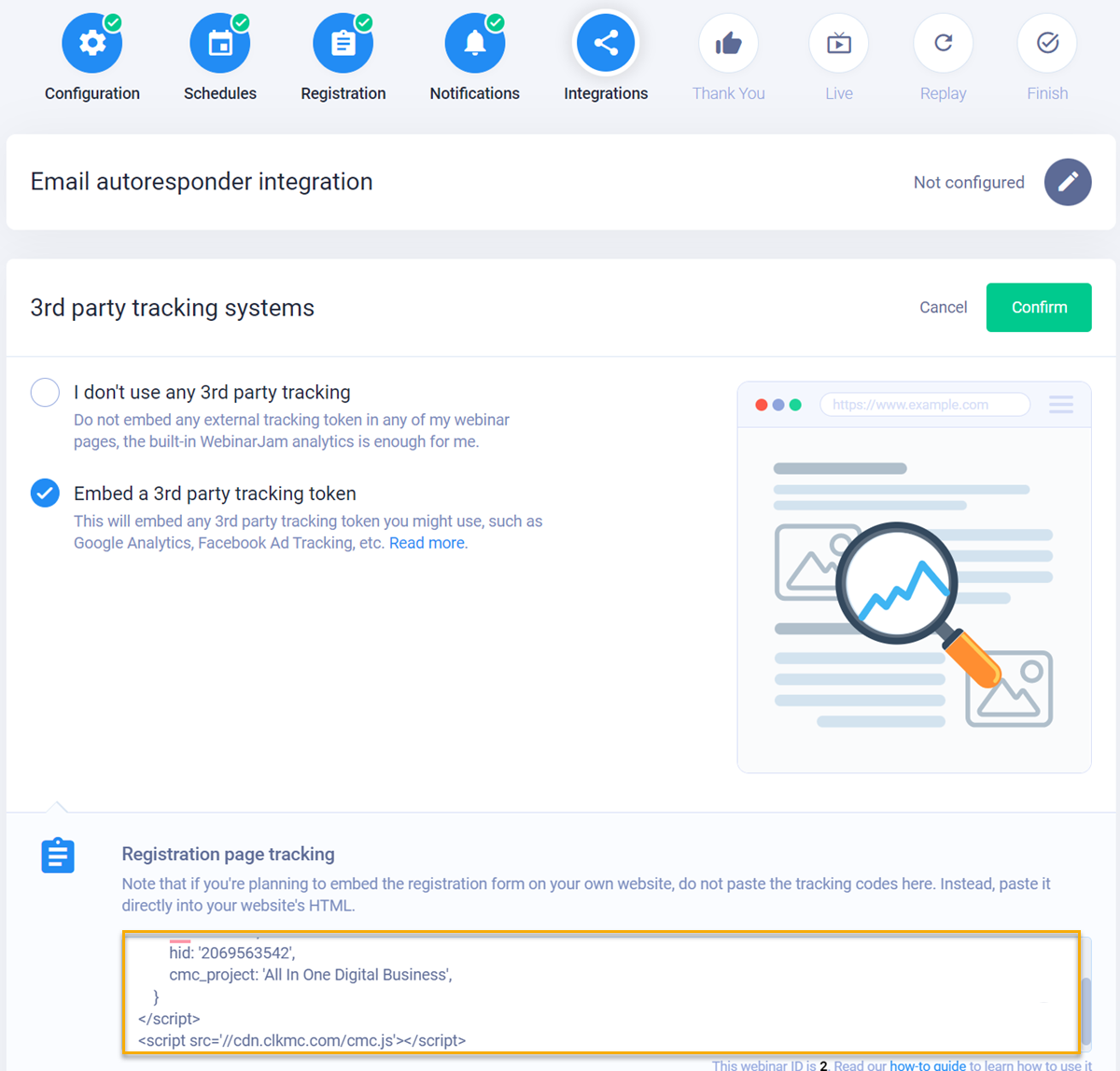
Task: Select the Notifications bell step icon
Action: tap(474, 44)
